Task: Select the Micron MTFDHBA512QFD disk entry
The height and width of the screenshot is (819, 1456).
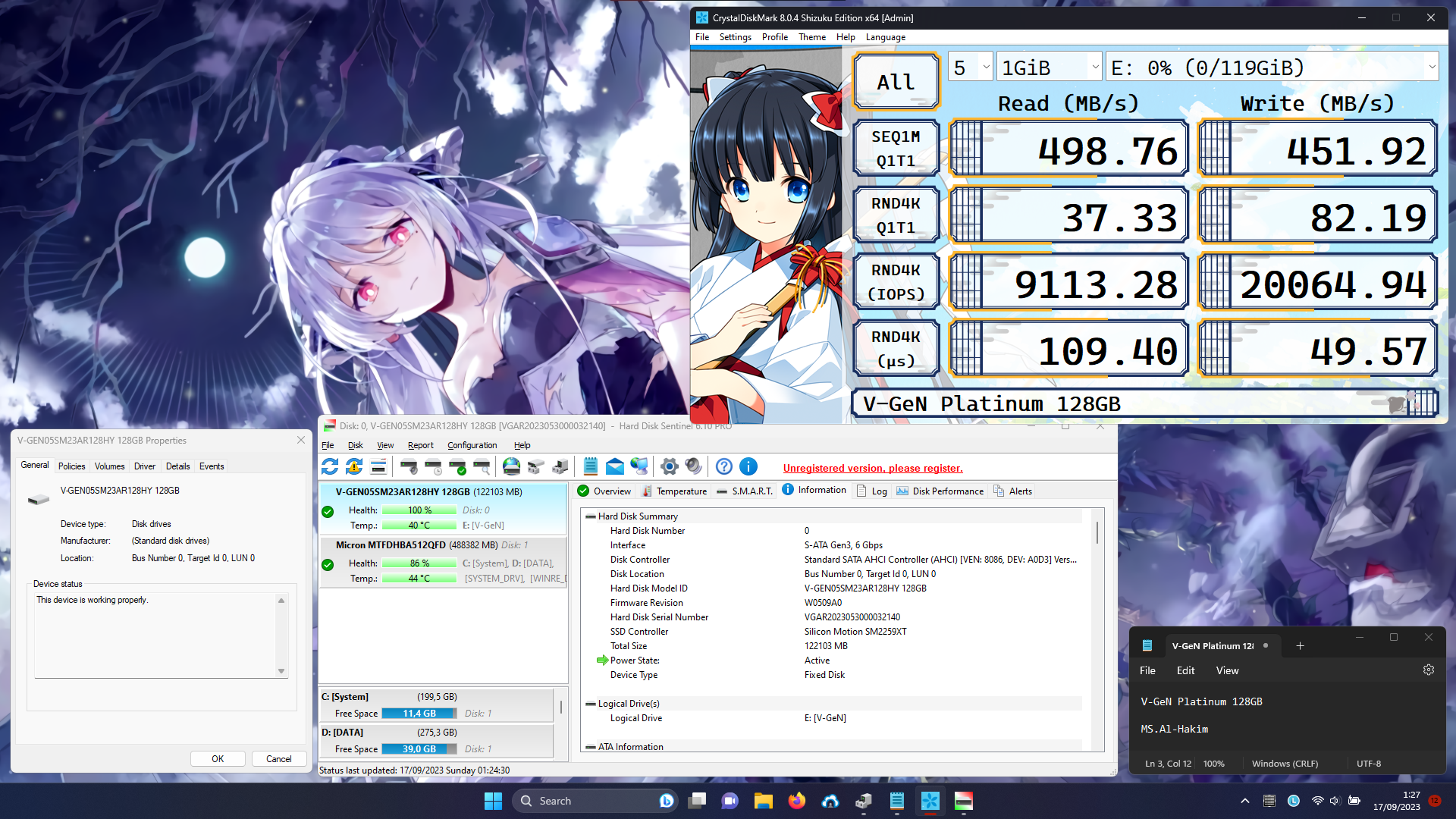Action: click(x=443, y=560)
